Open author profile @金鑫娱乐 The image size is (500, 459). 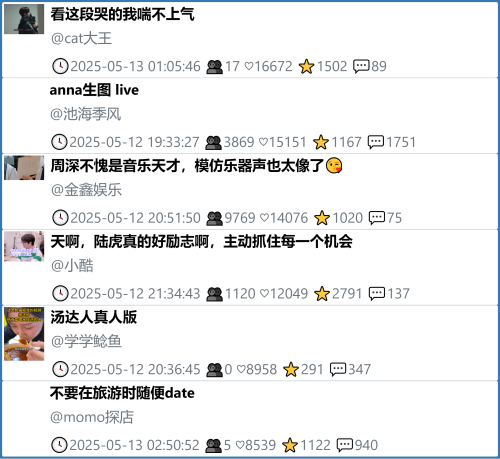[86, 190]
